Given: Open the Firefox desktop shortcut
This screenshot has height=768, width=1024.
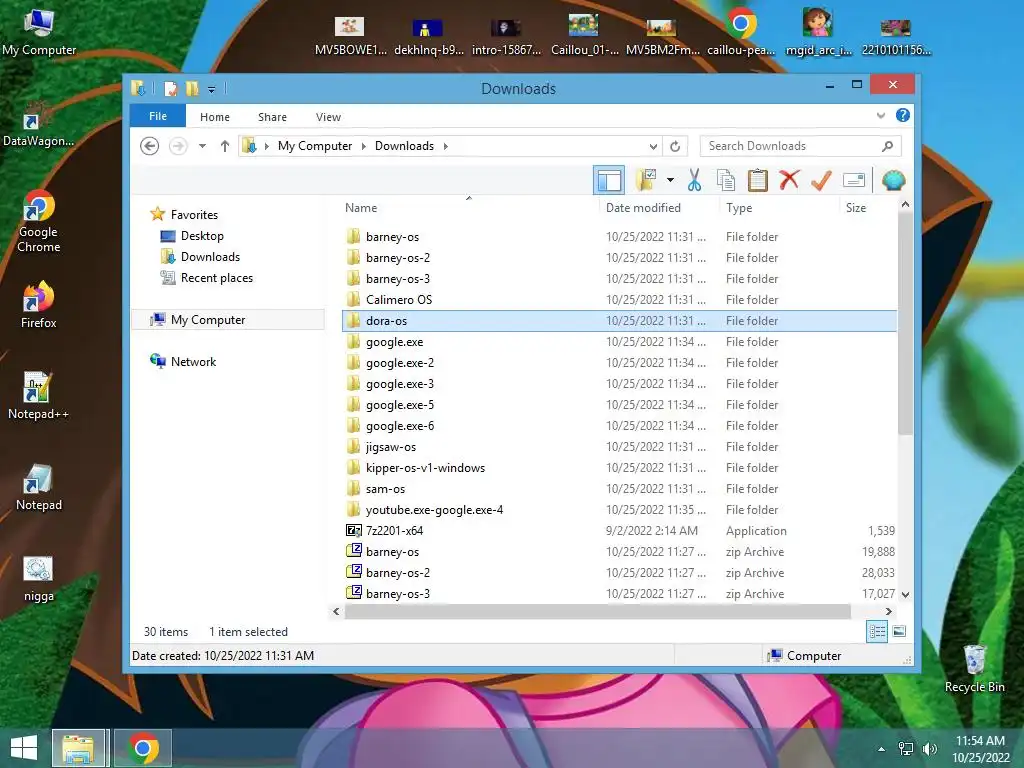Looking at the screenshot, I should 39,304.
